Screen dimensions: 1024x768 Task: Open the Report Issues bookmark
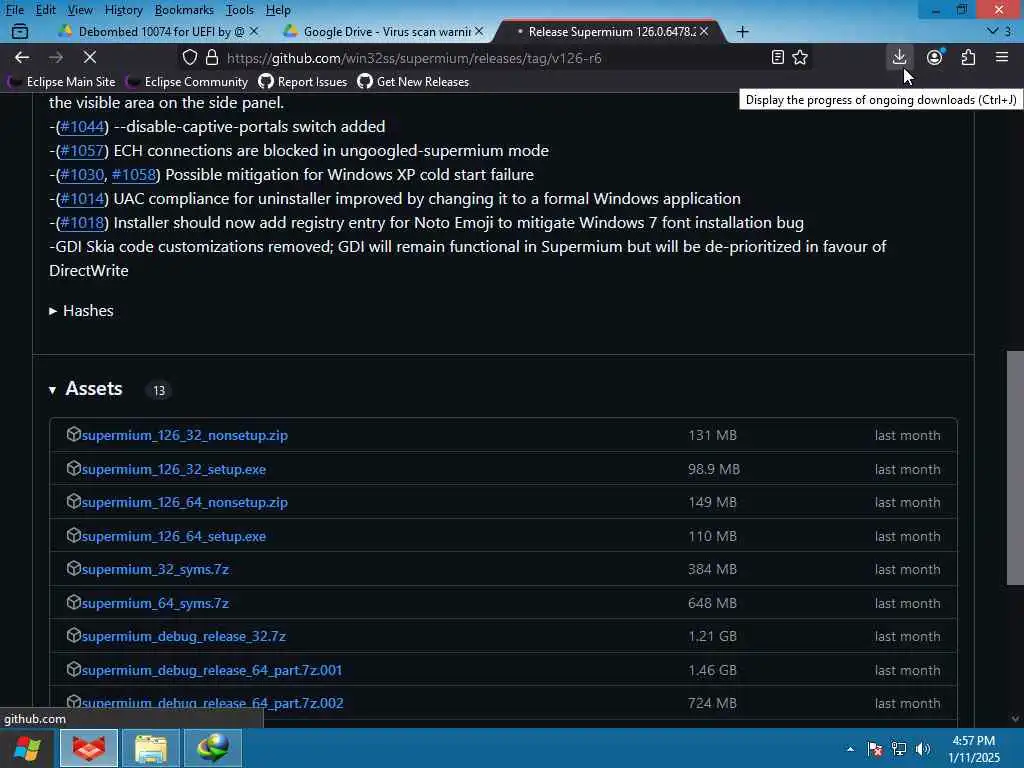pos(302,82)
